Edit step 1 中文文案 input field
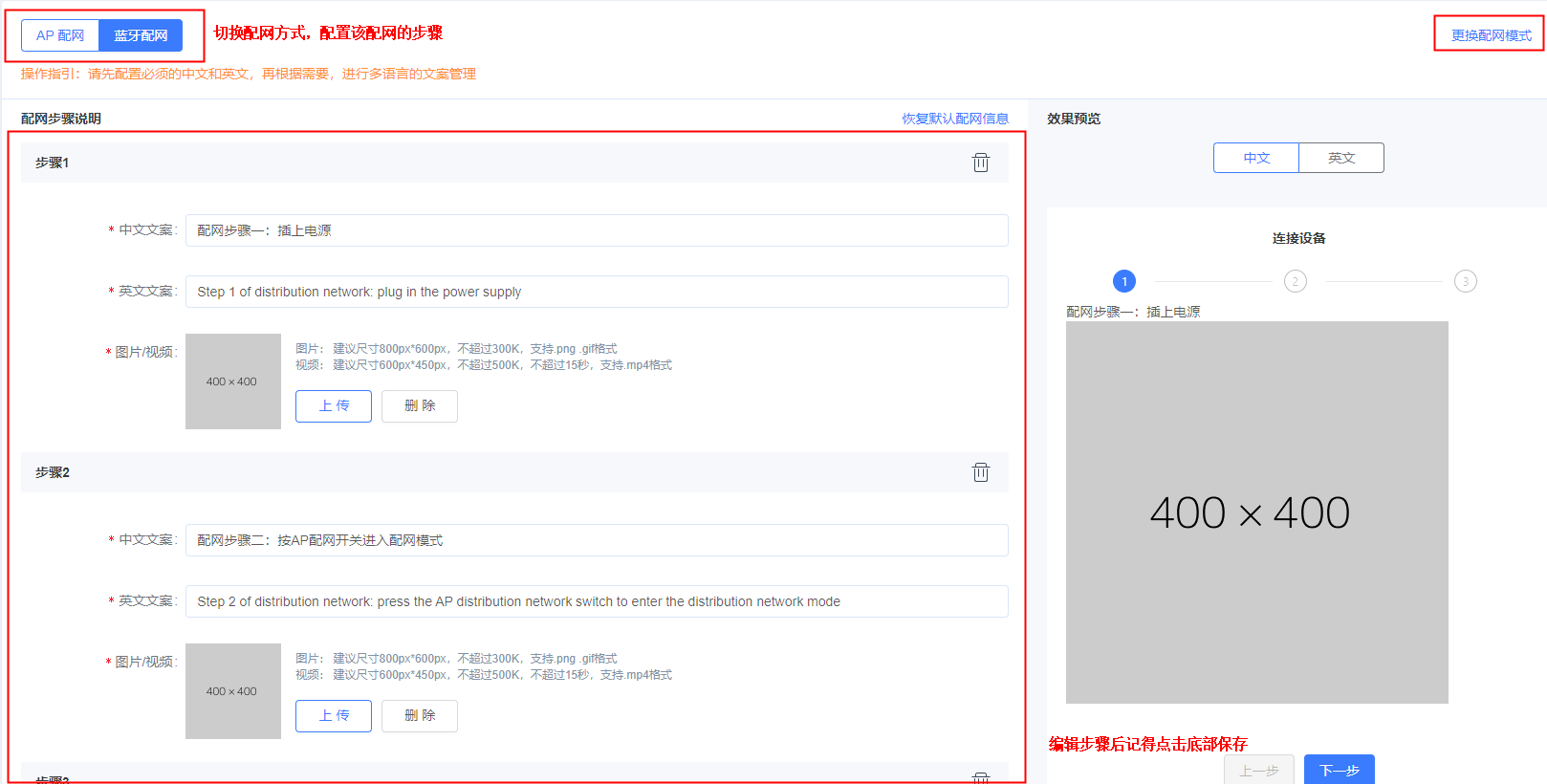Image resolution: width=1547 pixels, height=784 pixels. 597,230
